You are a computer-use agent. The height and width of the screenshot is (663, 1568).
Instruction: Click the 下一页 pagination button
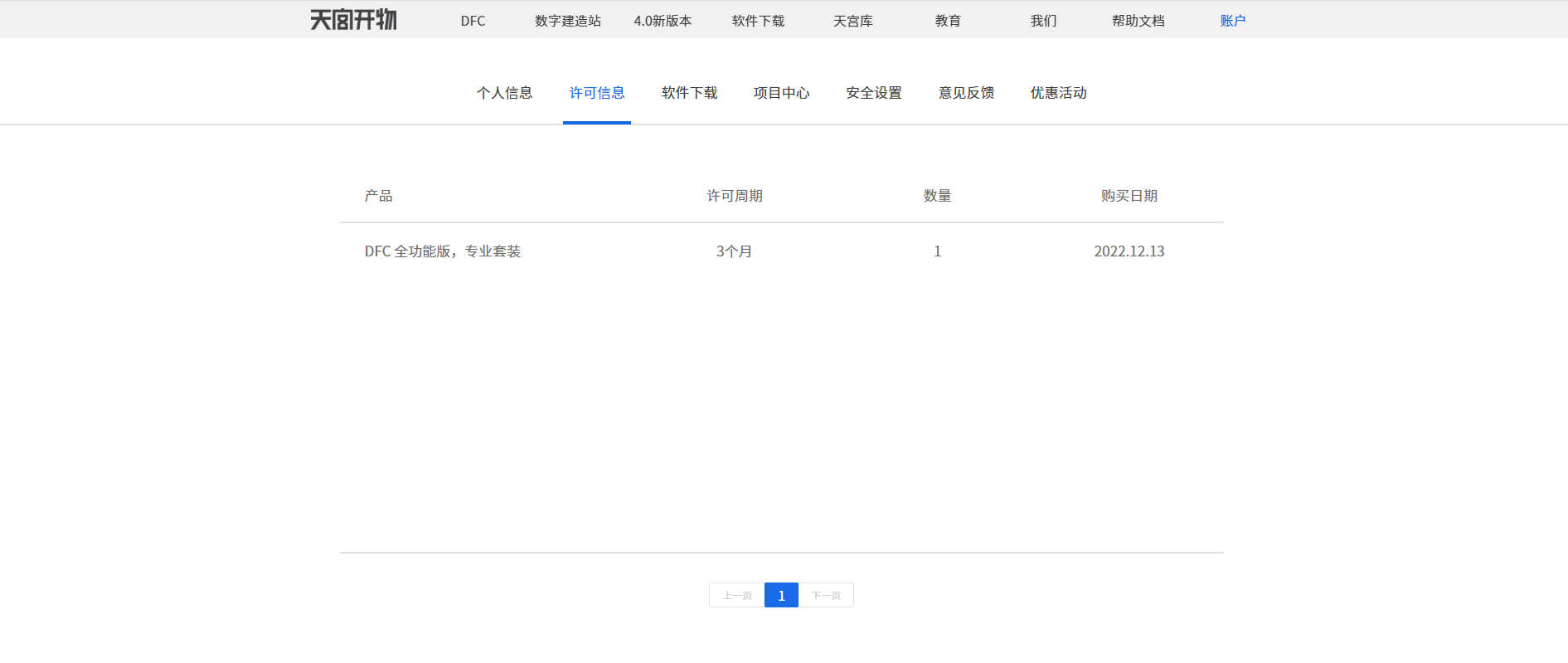[826, 595]
